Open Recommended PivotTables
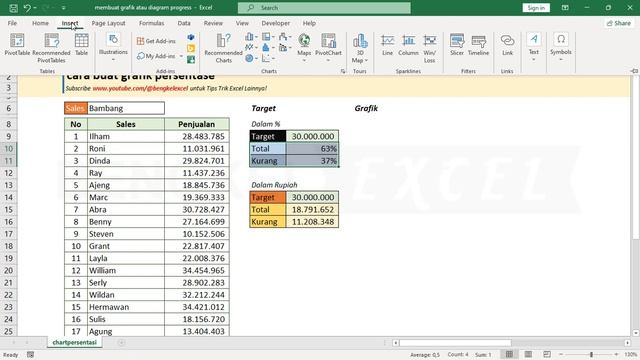 tap(51, 48)
